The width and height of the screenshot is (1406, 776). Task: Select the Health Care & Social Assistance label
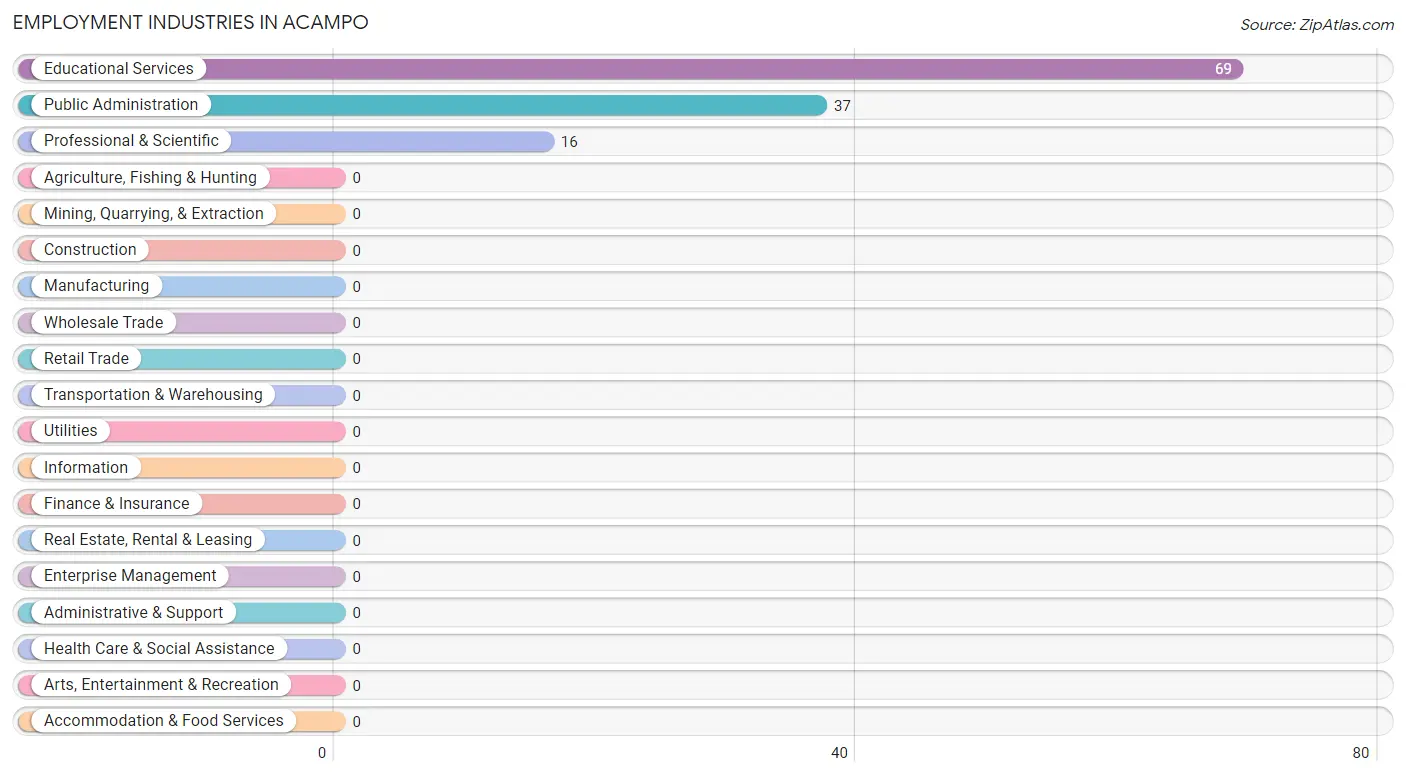pyautogui.click(x=159, y=649)
